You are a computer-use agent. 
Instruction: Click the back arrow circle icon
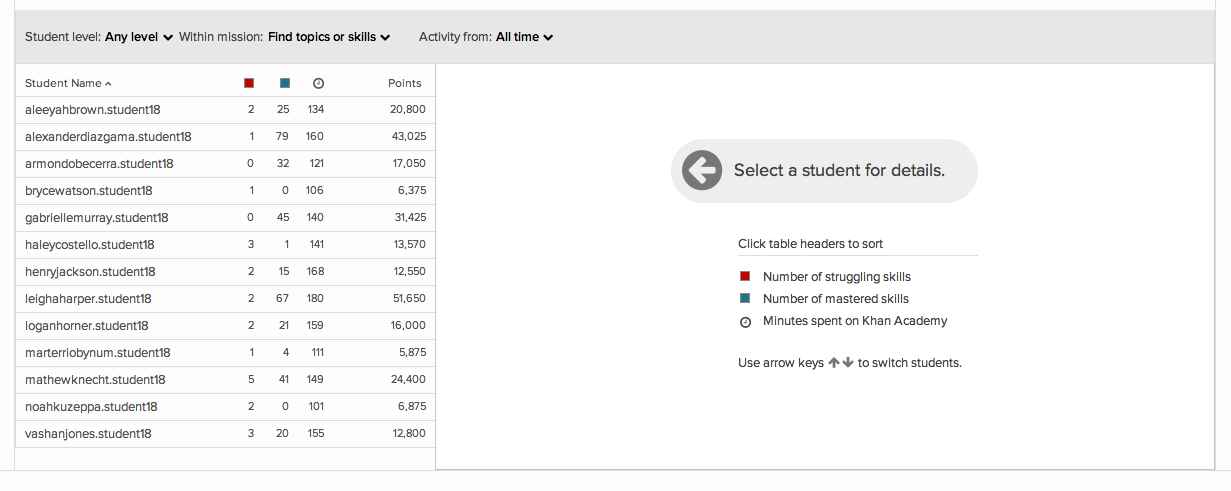[702, 170]
